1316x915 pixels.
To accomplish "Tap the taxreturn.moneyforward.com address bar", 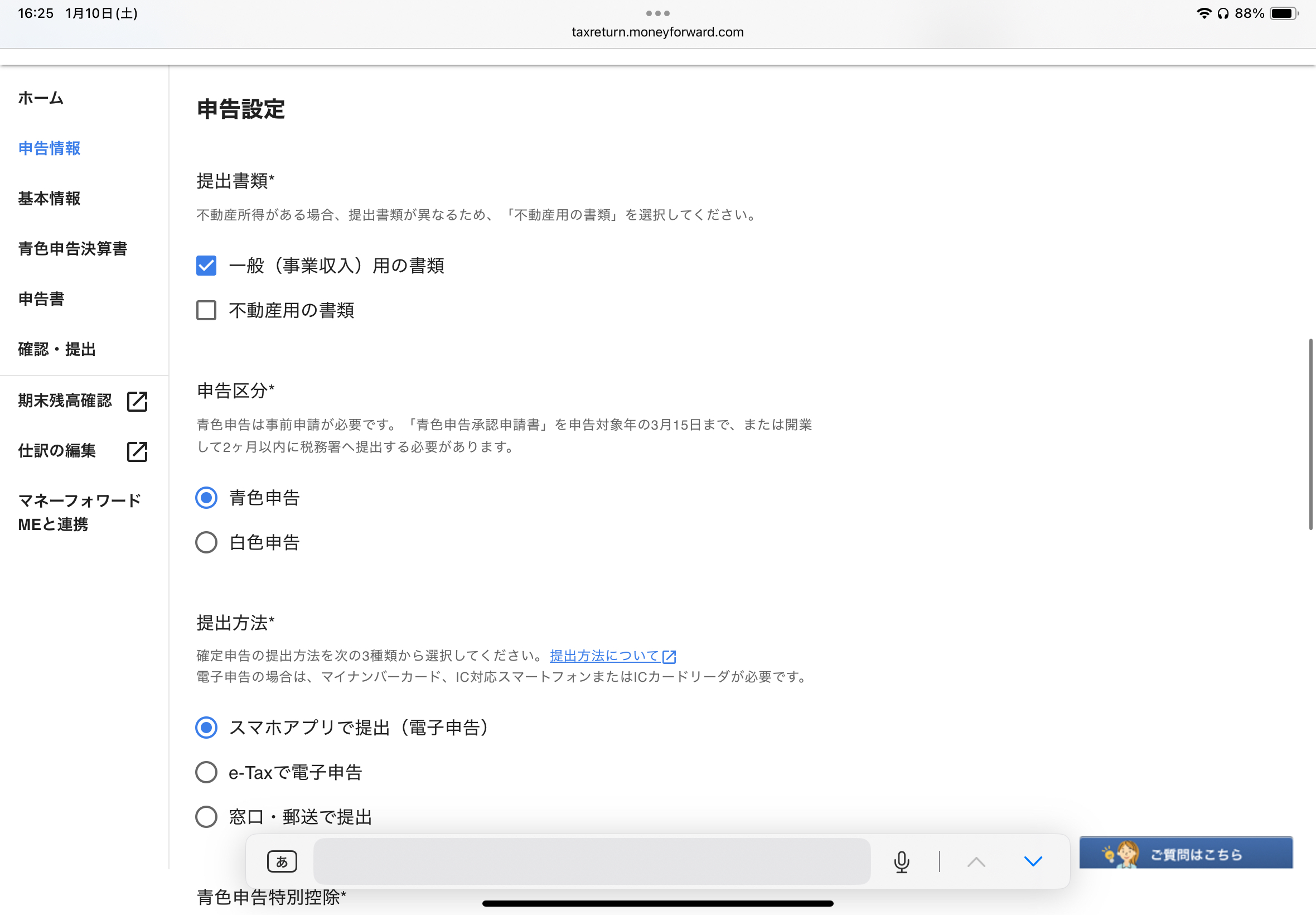I will [657, 32].
